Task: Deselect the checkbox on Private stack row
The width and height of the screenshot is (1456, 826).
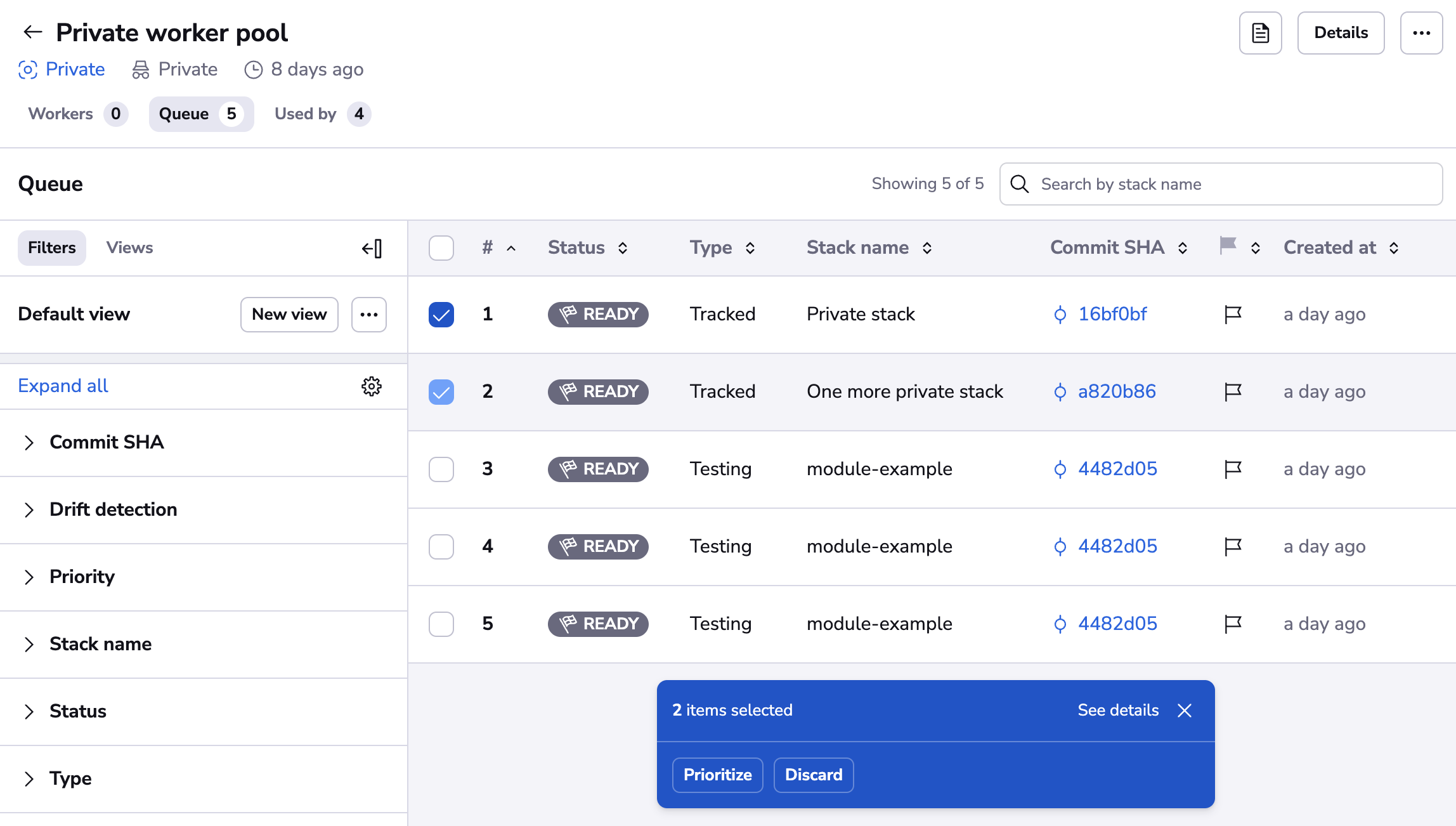Action: [441, 314]
